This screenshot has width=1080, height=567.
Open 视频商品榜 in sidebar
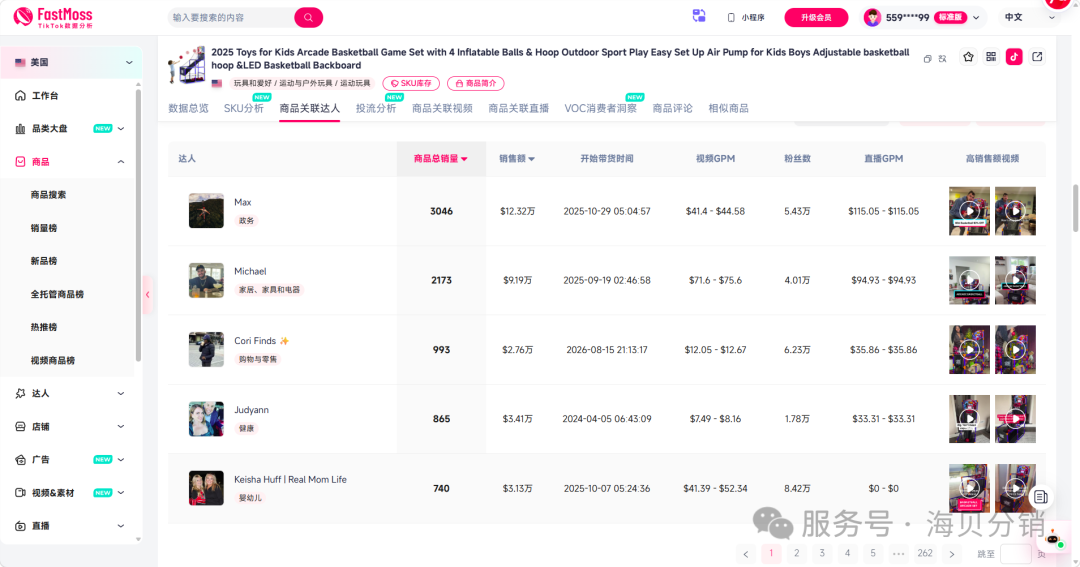click(x=52, y=360)
